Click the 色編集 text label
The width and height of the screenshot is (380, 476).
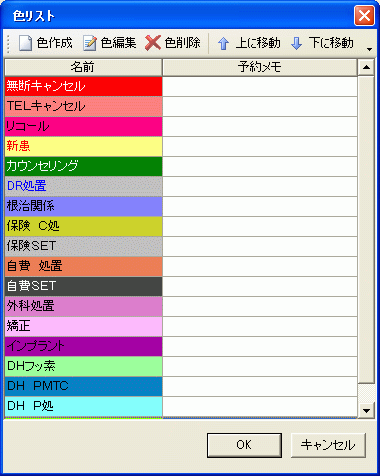pos(119,43)
